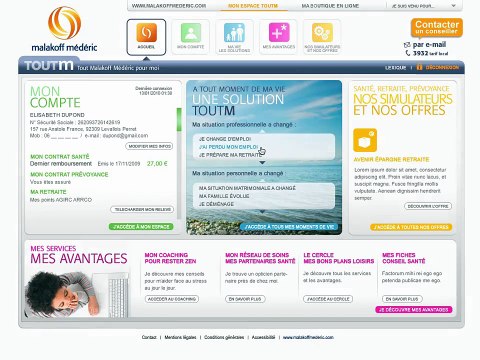
Task: Collapse up arrow above professional situation list
Action: click(x=262, y=131)
